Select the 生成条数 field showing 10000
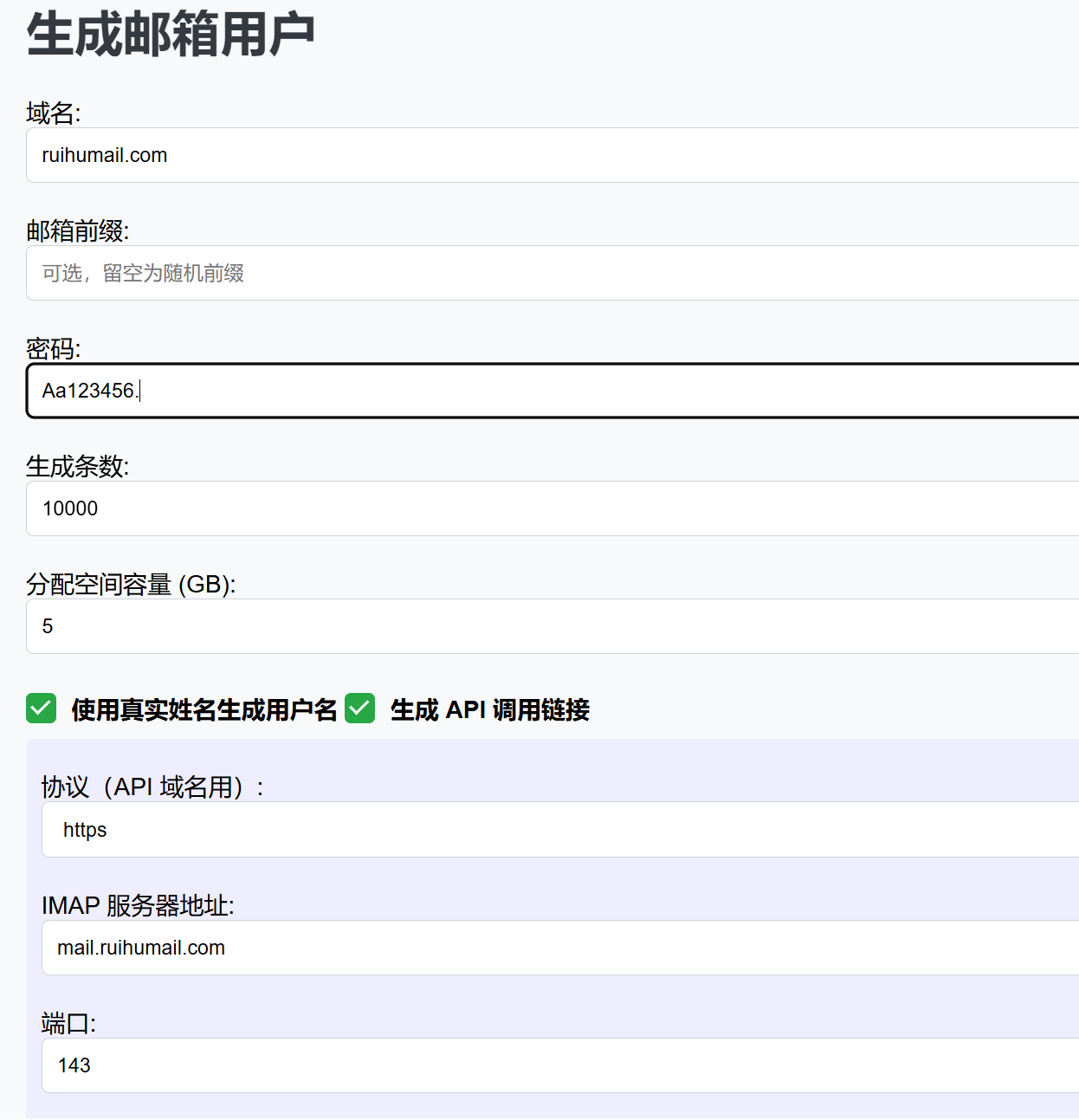This screenshot has height=1120, width=1079. point(552,508)
